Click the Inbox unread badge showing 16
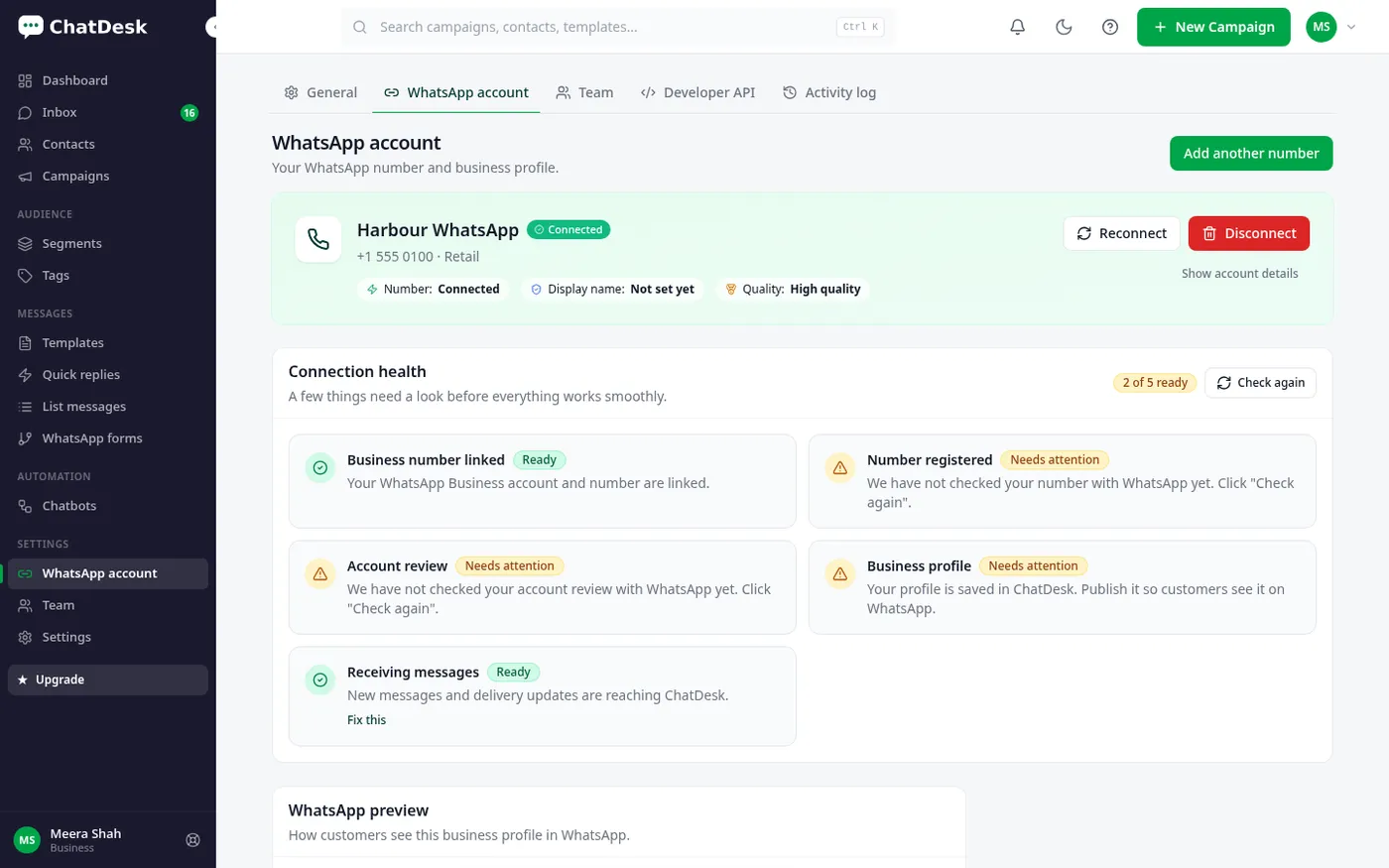Viewport: 1389px width, 868px height. 189,113
